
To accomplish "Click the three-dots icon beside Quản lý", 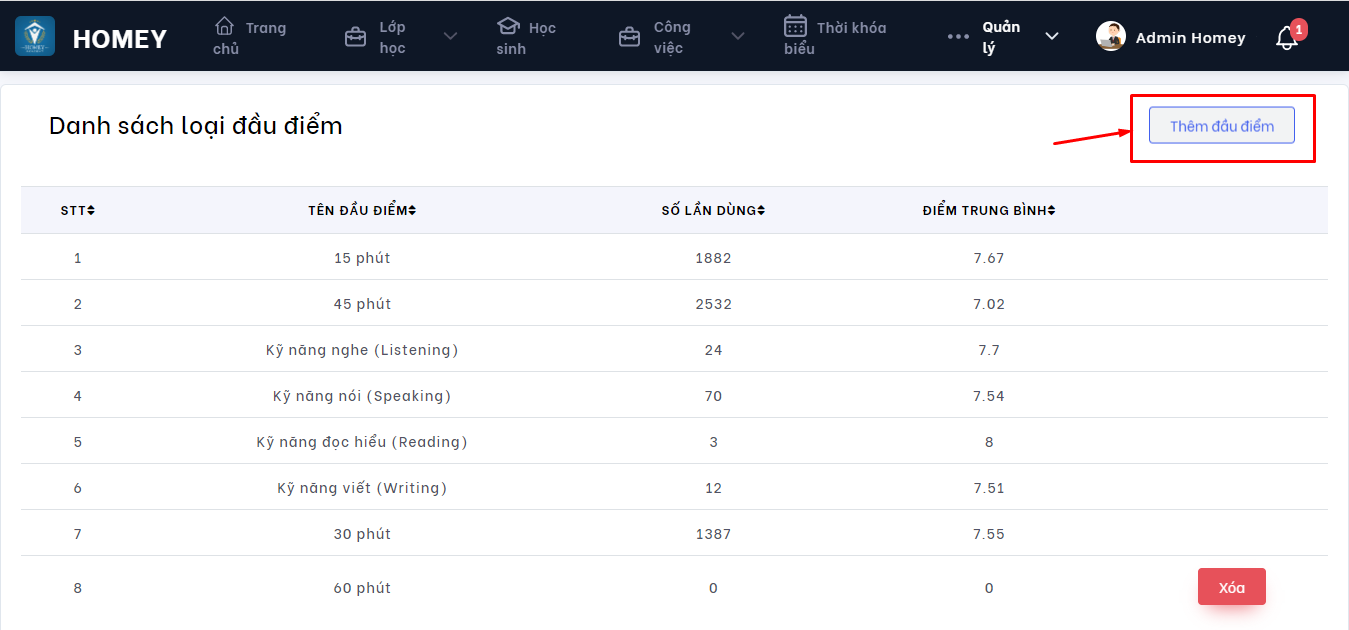I will [x=958, y=37].
